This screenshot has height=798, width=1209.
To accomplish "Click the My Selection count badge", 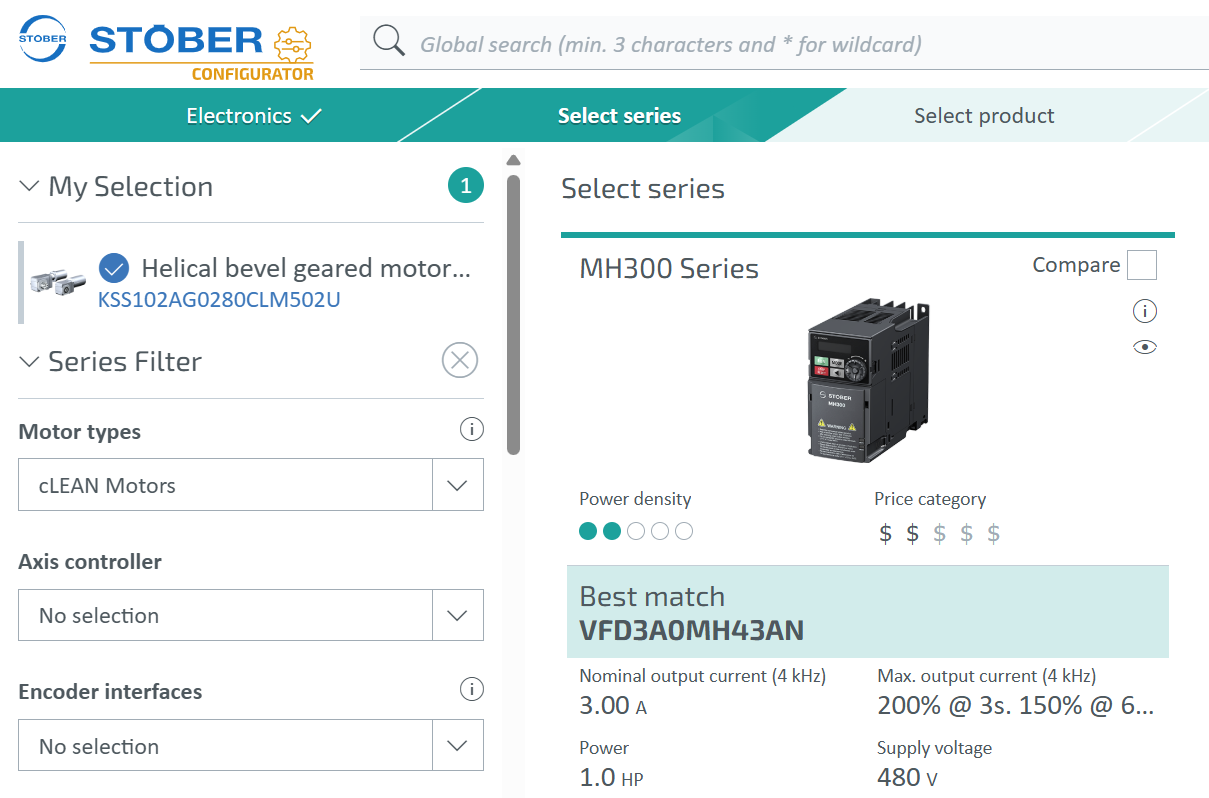I will click(466, 185).
